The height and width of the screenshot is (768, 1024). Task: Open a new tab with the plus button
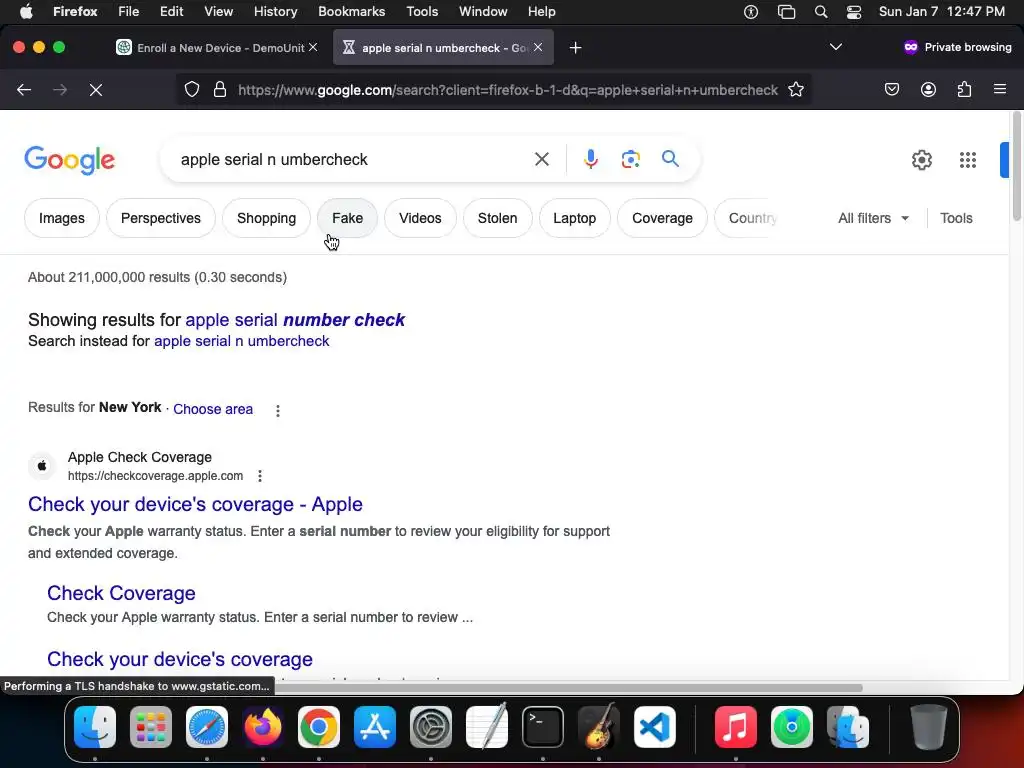(575, 48)
